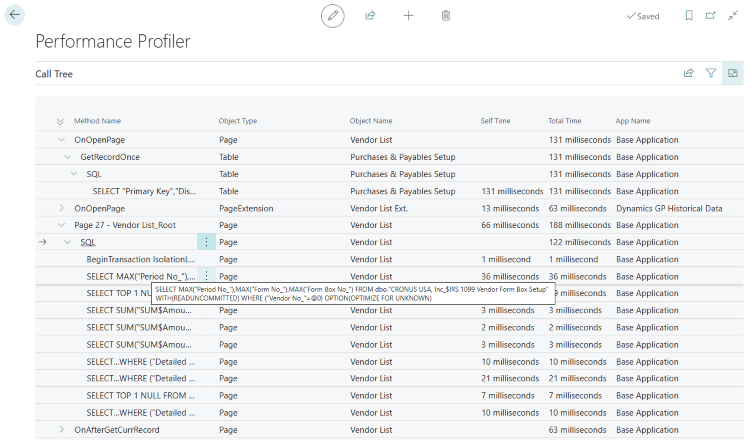Click the Call Tree share icon
The height and width of the screenshot is (440, 752).
[688, 73]
